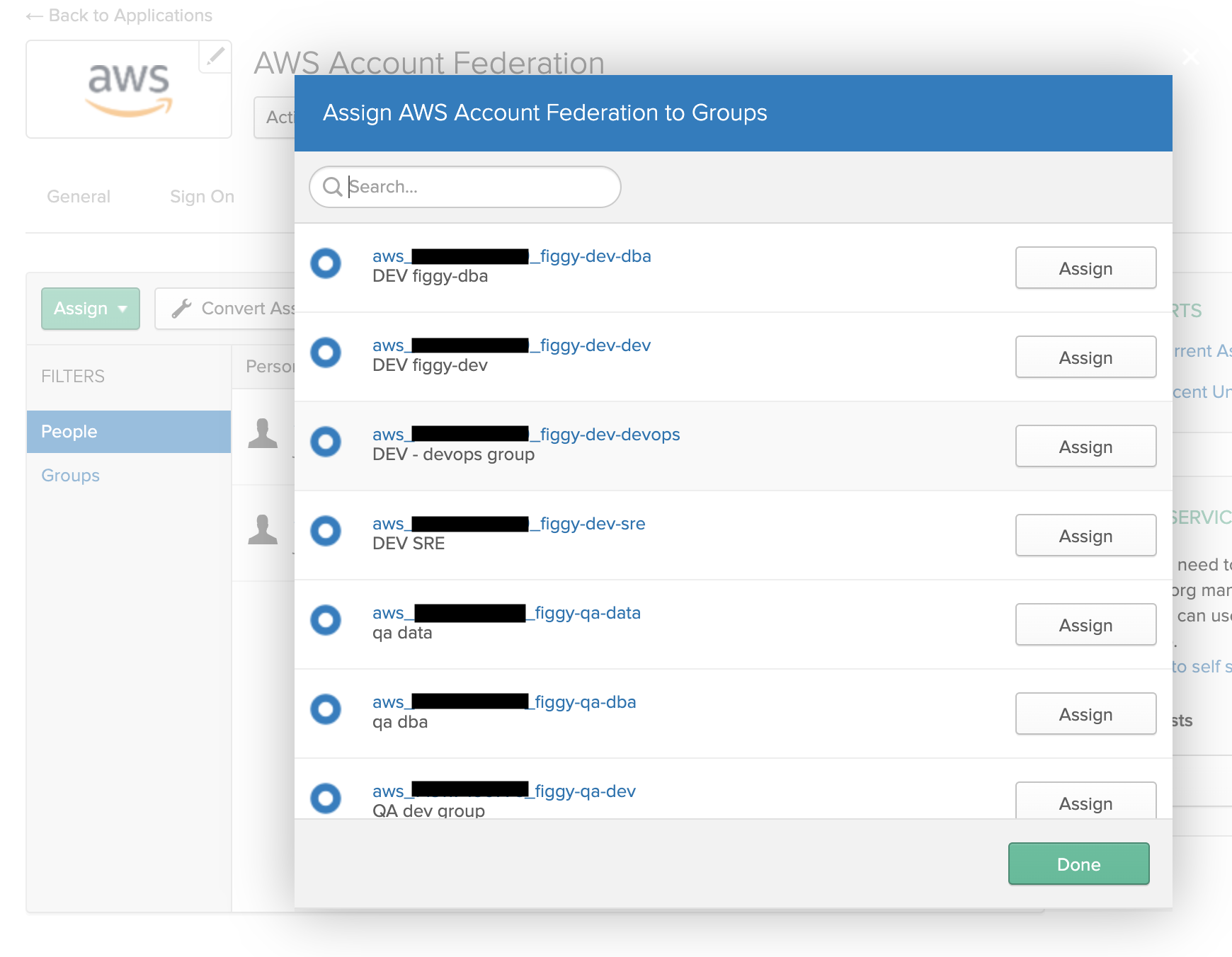Assign the figgy-dev-devops group
This screenshot has width=1232, height=957.
pyautogui.click(x=1085, y=446)
